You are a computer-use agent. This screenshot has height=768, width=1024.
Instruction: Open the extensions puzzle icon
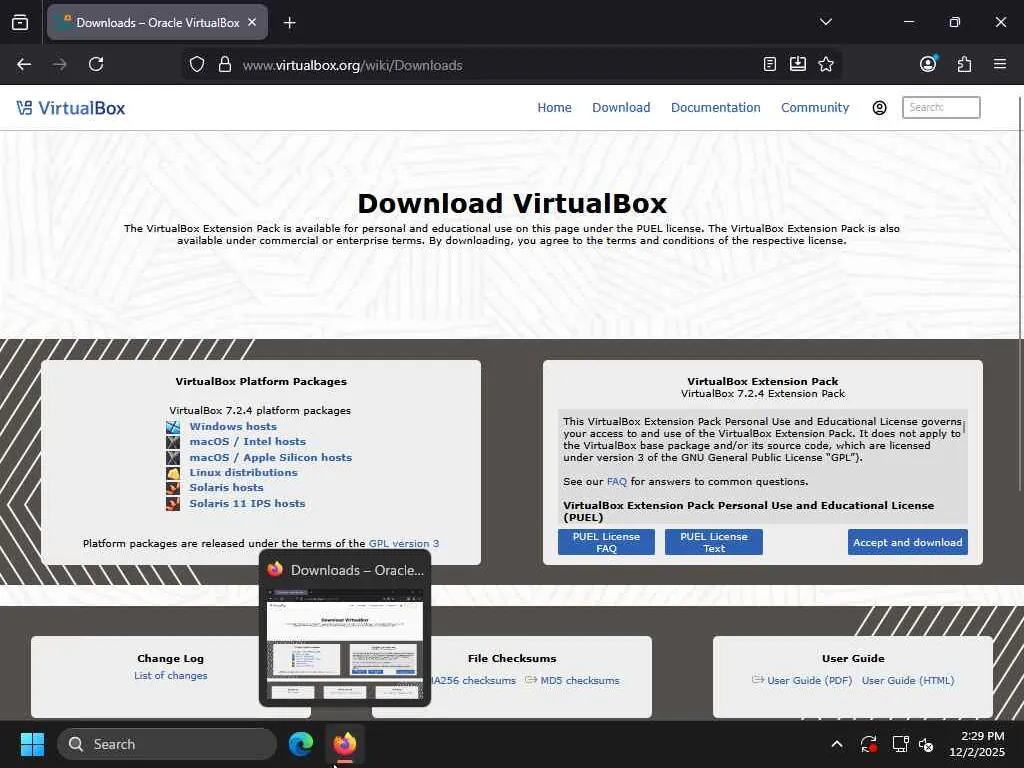click(x=964, y=64)
